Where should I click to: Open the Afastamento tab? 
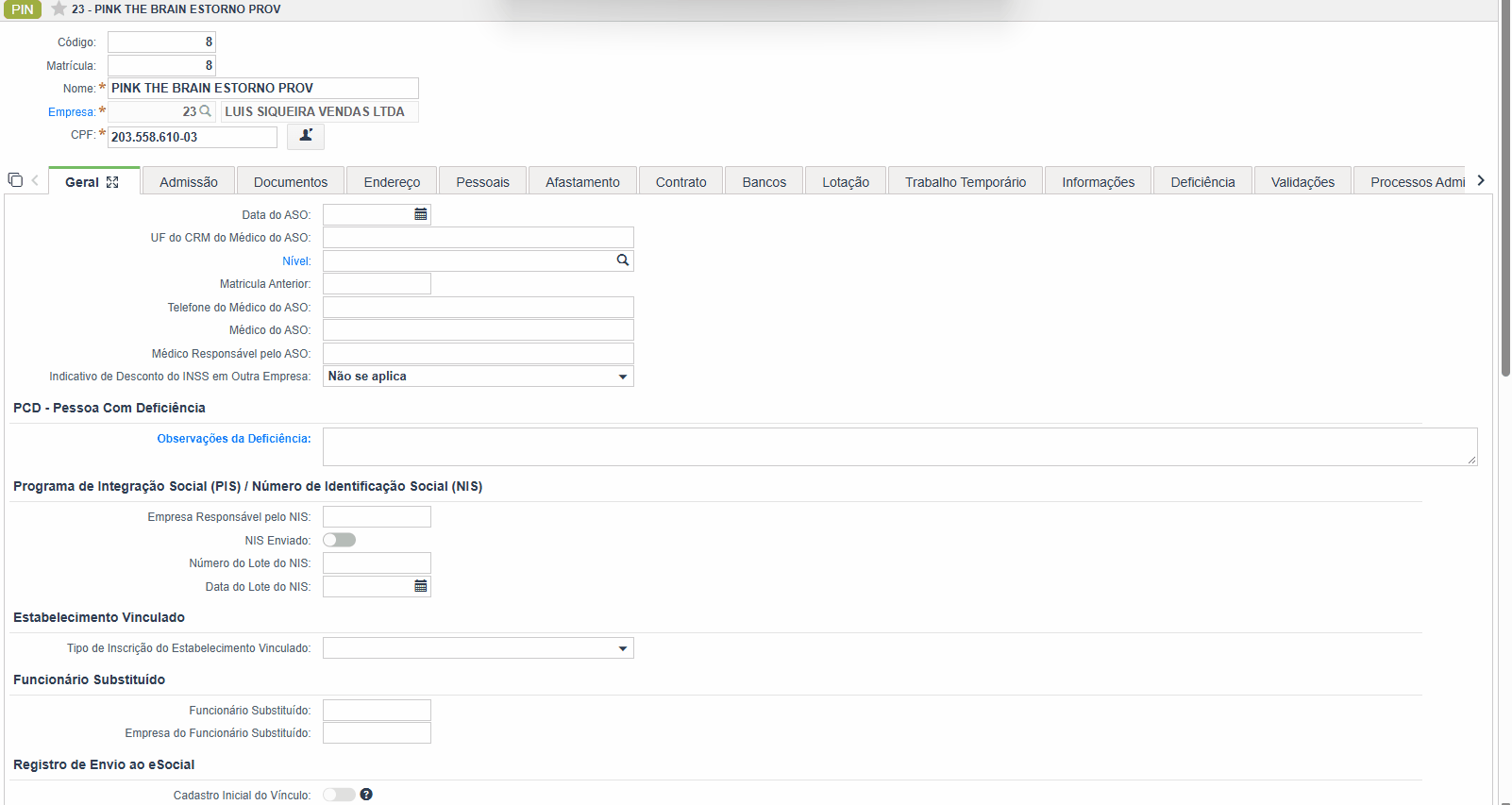coord(582,182)
